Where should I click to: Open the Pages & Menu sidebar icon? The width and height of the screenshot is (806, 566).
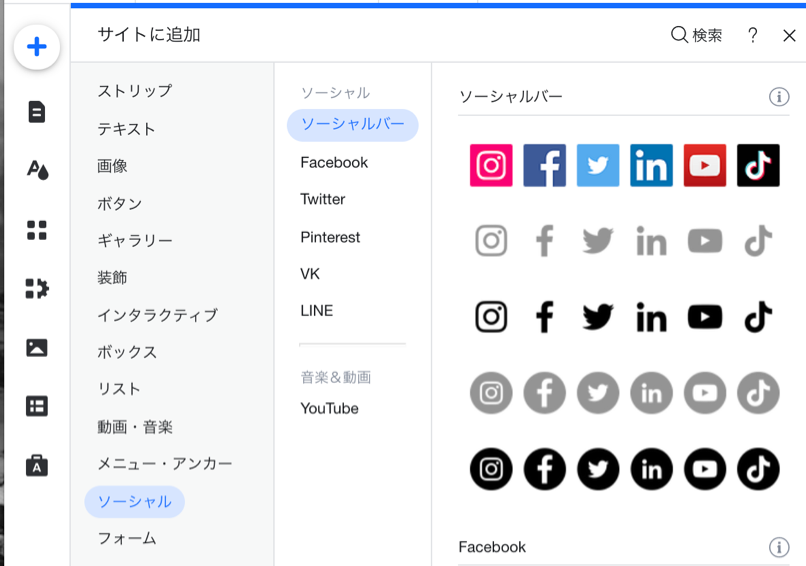tap(36, 112)
